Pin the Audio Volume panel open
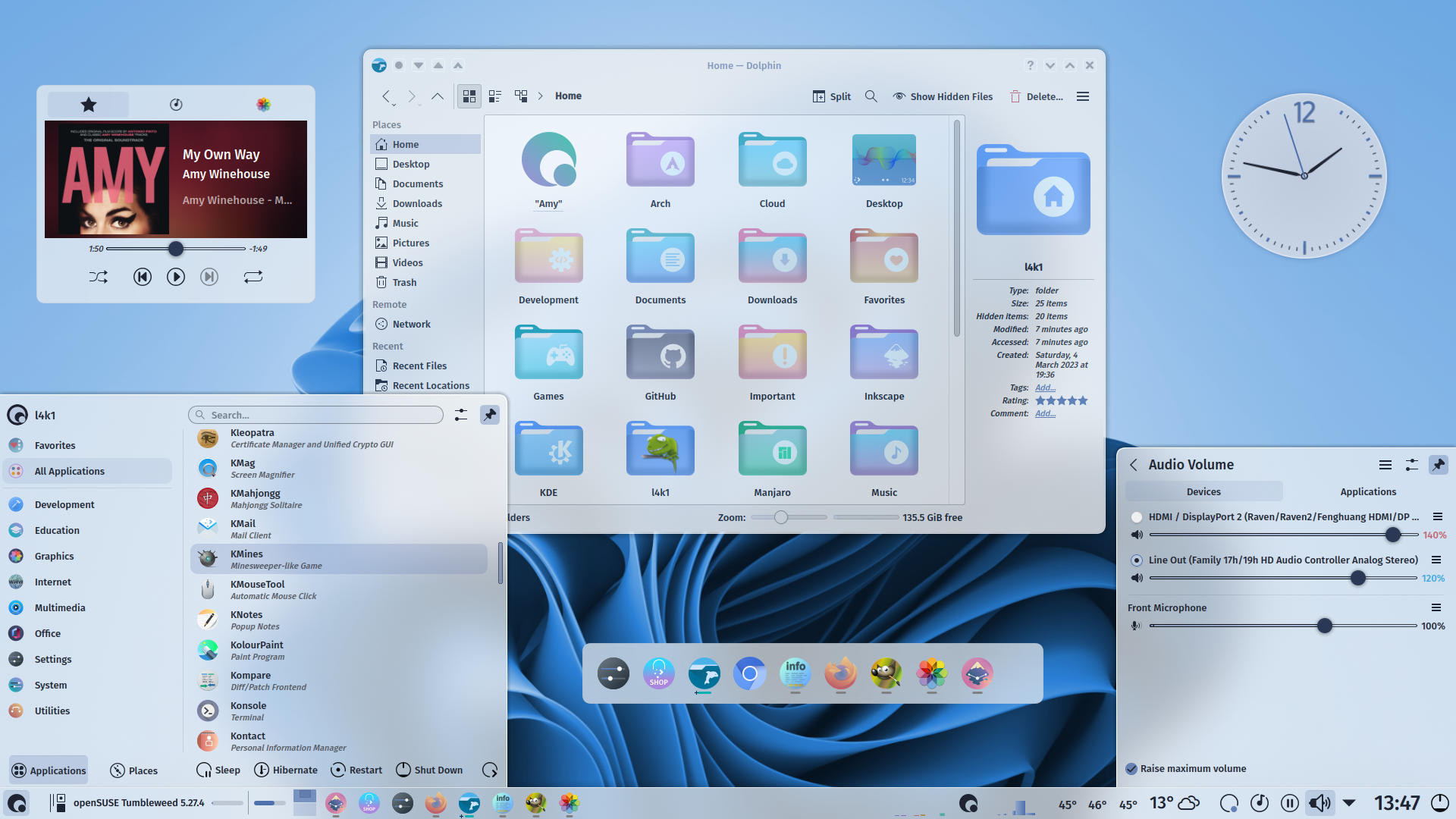This screenshot has height=819, width=1456. point(1438,465)
